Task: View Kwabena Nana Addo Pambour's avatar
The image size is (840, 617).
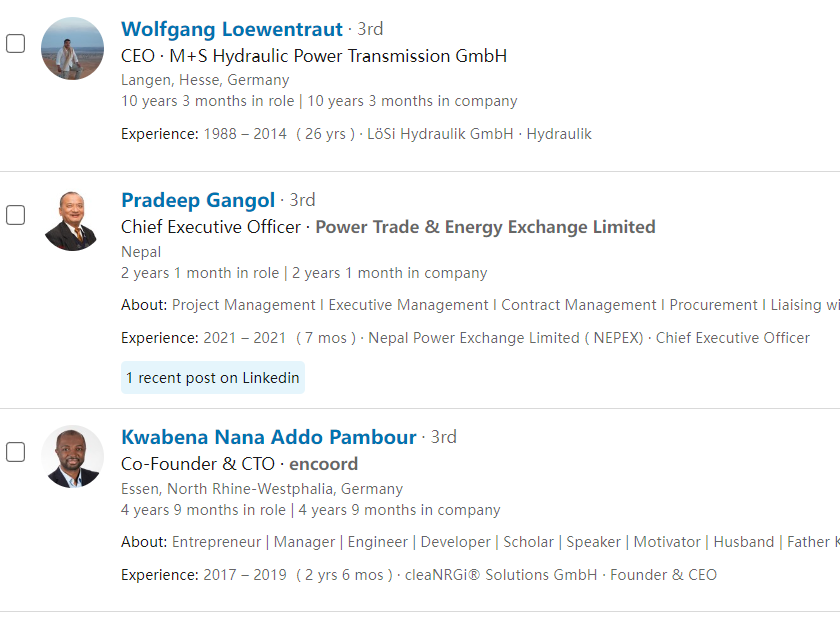Action: coord(72,457)
